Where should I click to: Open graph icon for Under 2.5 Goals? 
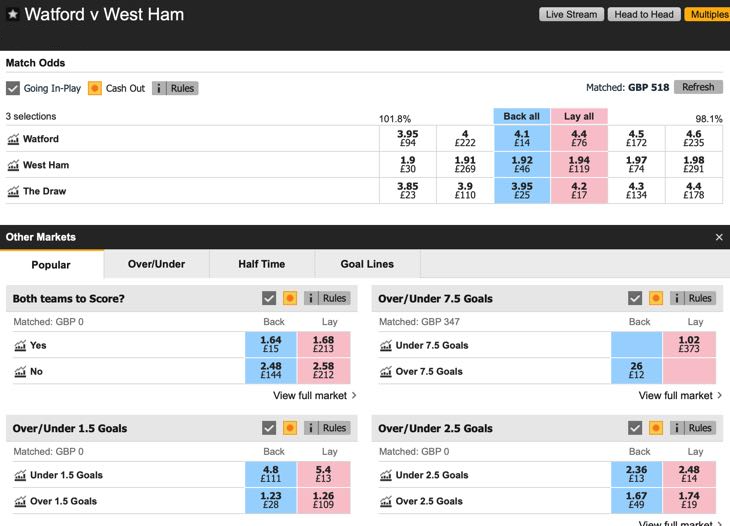pos(385,475)
